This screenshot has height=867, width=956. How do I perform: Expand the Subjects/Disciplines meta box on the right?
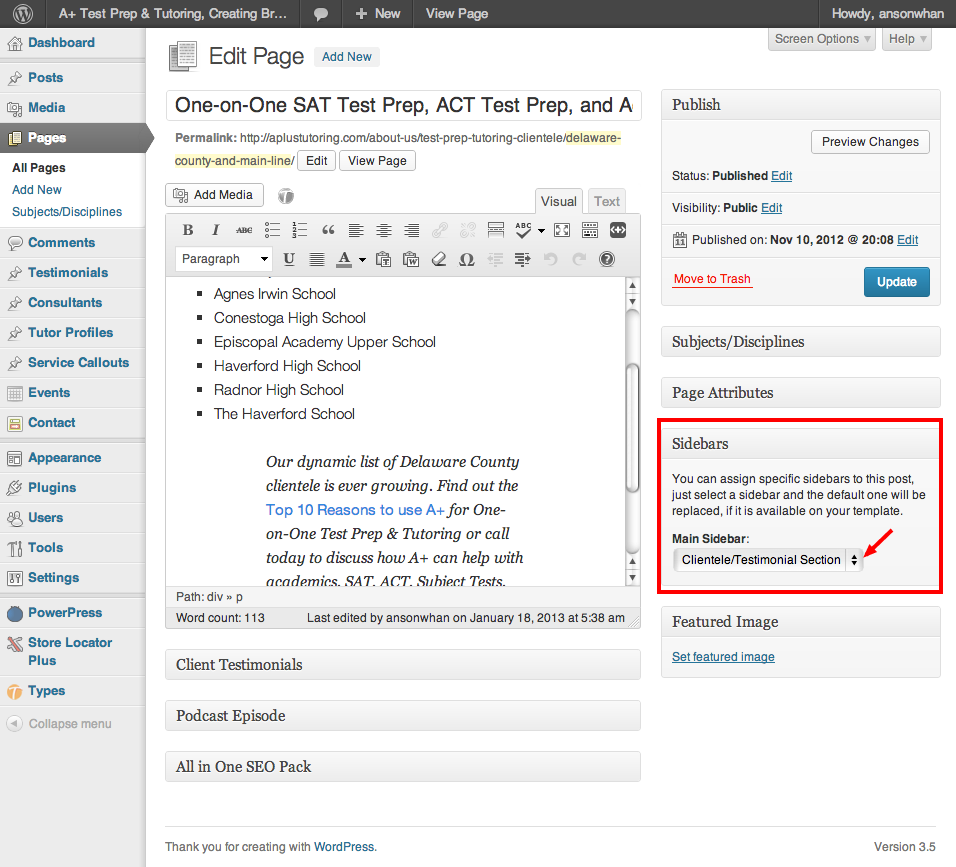[x=801, y=341]
